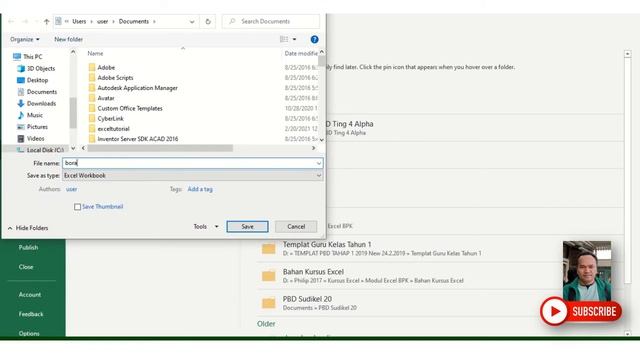Select Close in Excel backstage menu

click(26, 267)
